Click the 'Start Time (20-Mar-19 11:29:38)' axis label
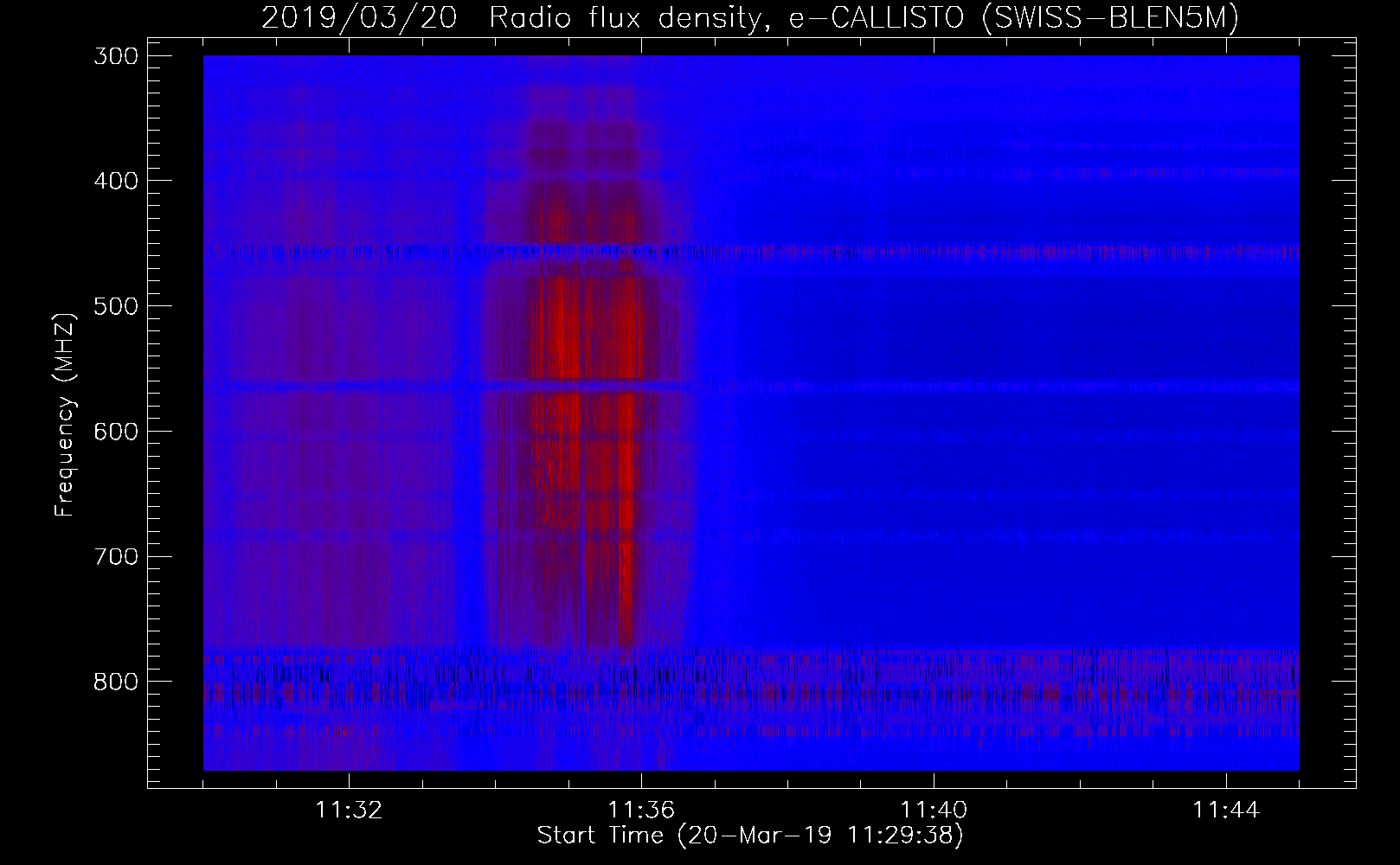The height and width of the screenshot is (865, 1400). pyautogui.click(x=750, y=836)
